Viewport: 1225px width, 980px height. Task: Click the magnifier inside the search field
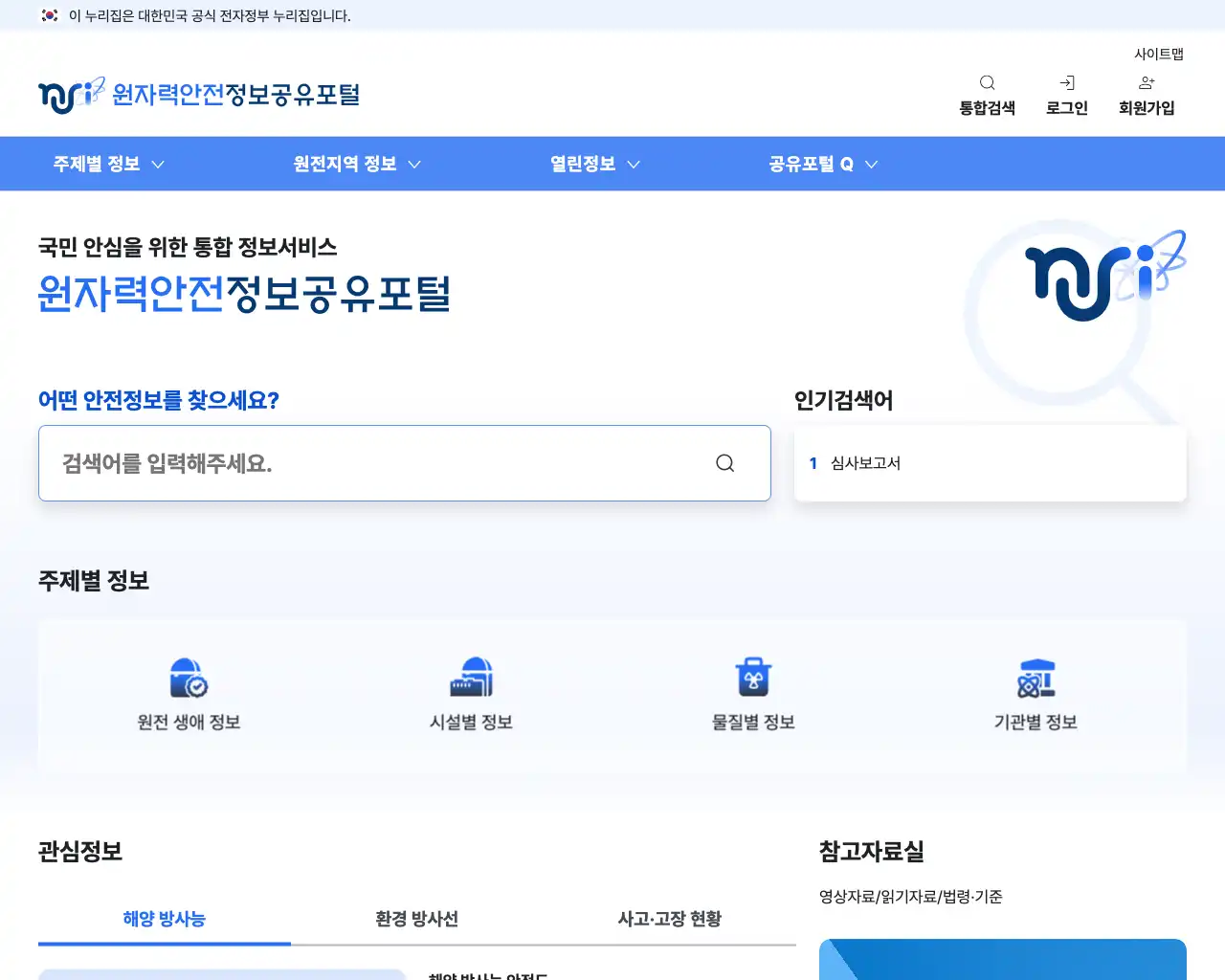tap(724, 463)
